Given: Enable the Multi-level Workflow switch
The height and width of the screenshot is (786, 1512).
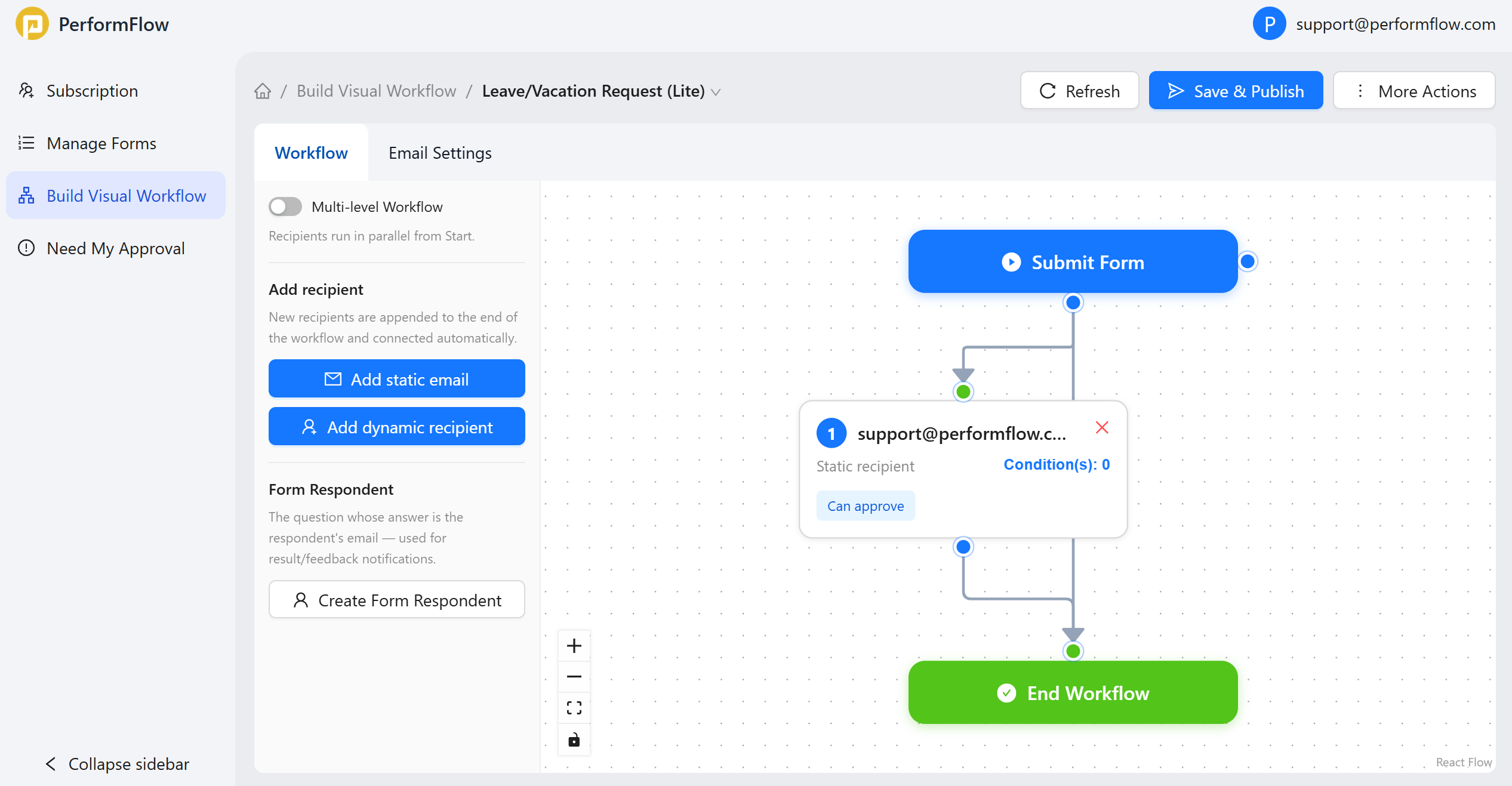Looking at the screenshot, I should pyautogui.click(x=285, y=206).
